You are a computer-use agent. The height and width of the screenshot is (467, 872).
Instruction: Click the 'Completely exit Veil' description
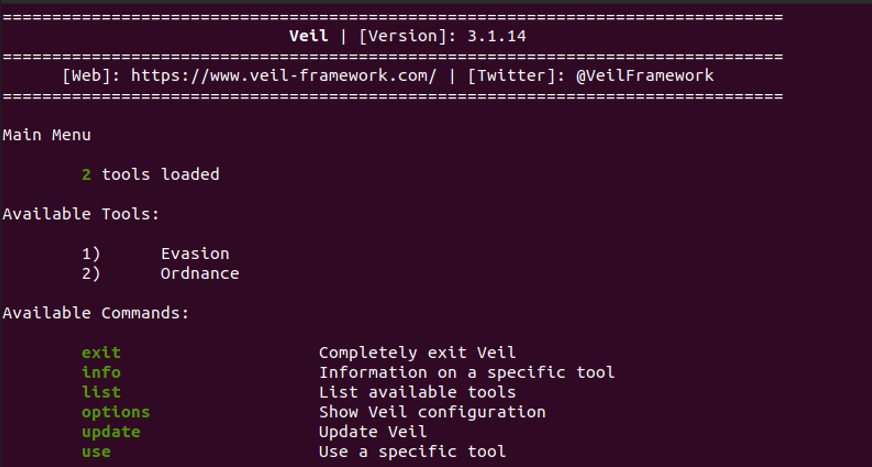pyautogui.click(x=417, y=352)
